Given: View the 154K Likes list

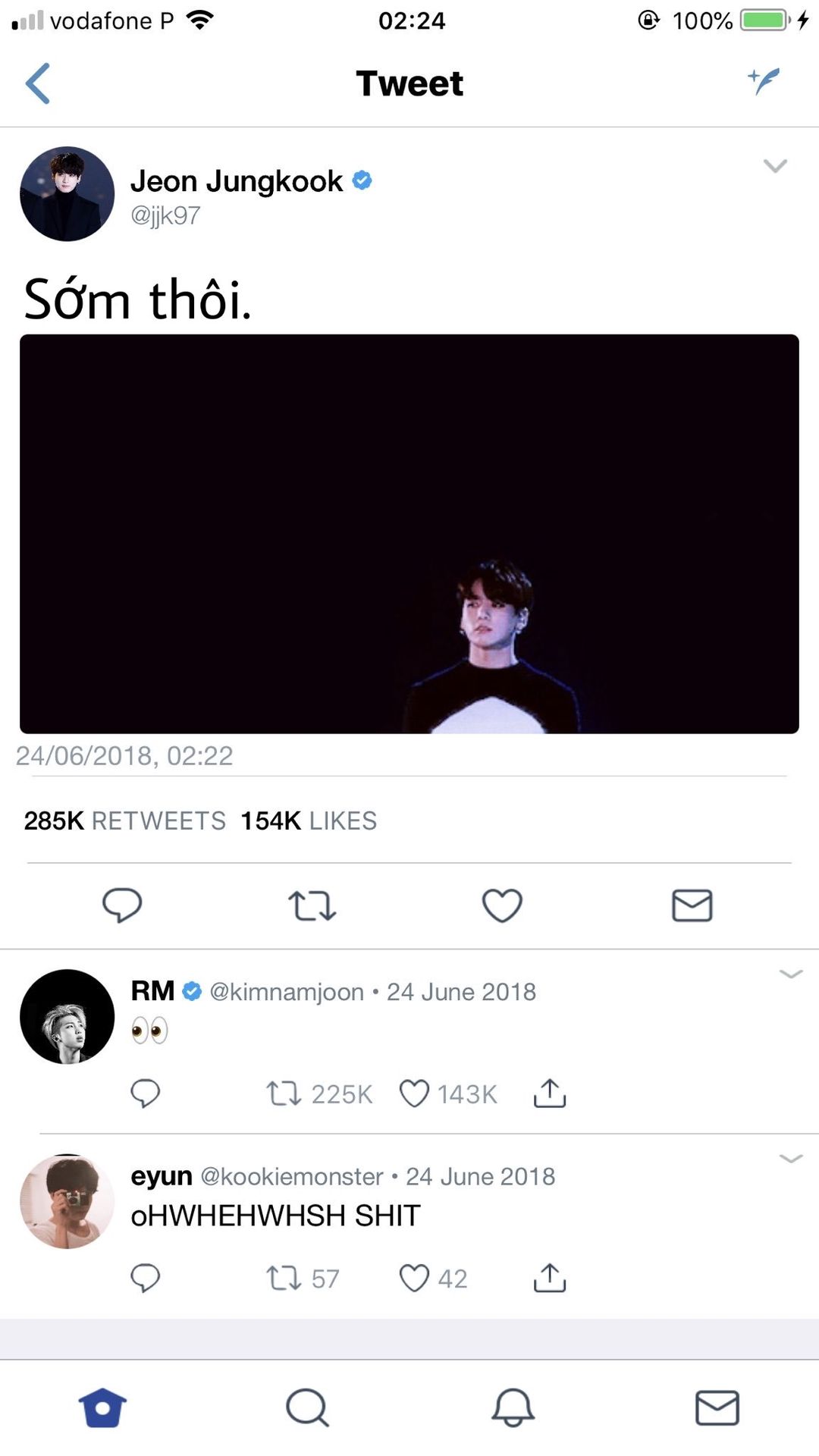Looking at the screenshot, I should (309, 821).
